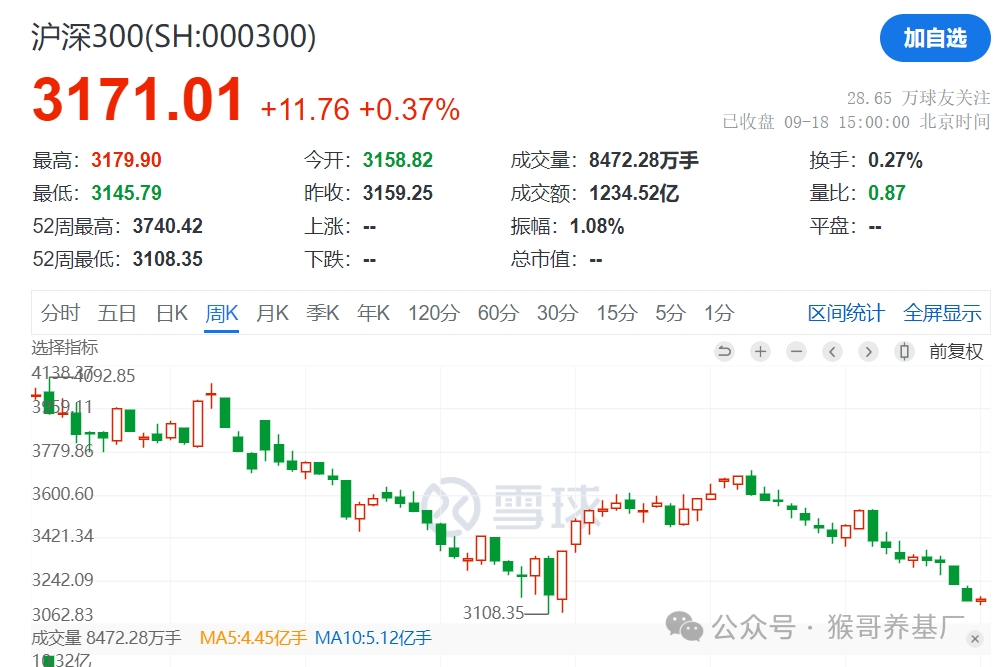Click the 3242.09 axis label
Viewport: 997px width, 667px height.
pos(62,580)
